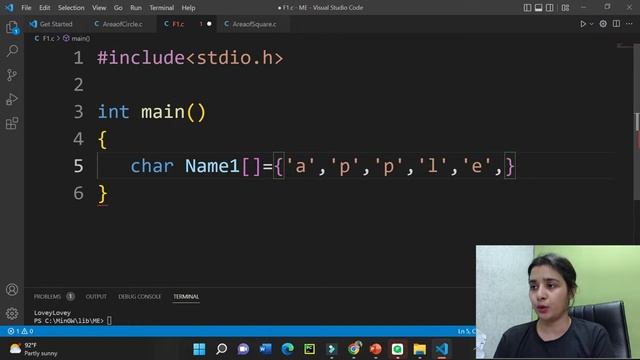Open the Accounts menu icon
The width and height of the screenshot is (640, 360).
pyautogui.click(x=12, y=289)
